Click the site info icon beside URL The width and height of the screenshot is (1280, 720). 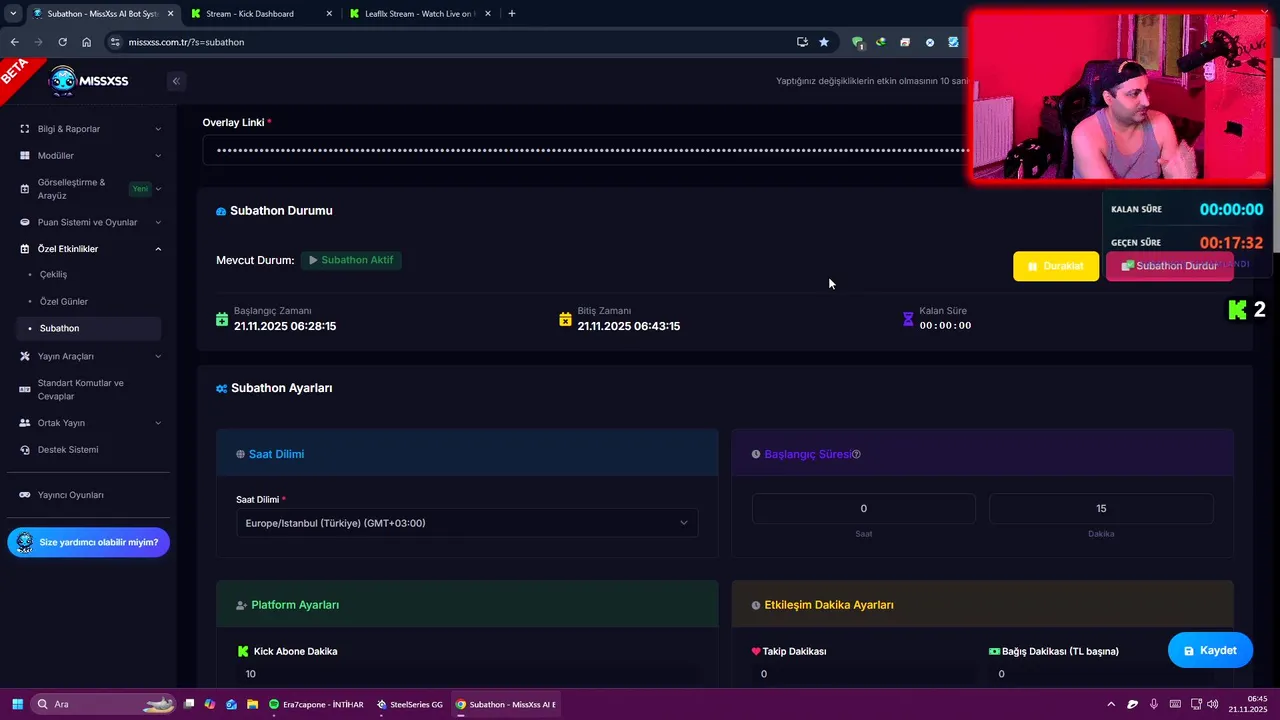(x=115, y=42)
